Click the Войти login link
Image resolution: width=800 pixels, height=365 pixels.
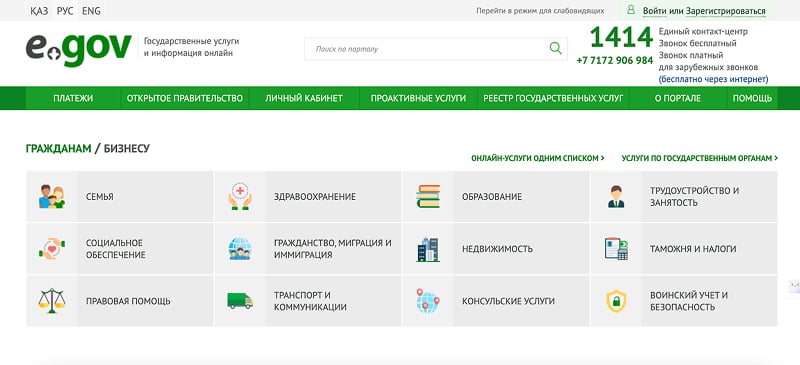(x=655, y=11)
